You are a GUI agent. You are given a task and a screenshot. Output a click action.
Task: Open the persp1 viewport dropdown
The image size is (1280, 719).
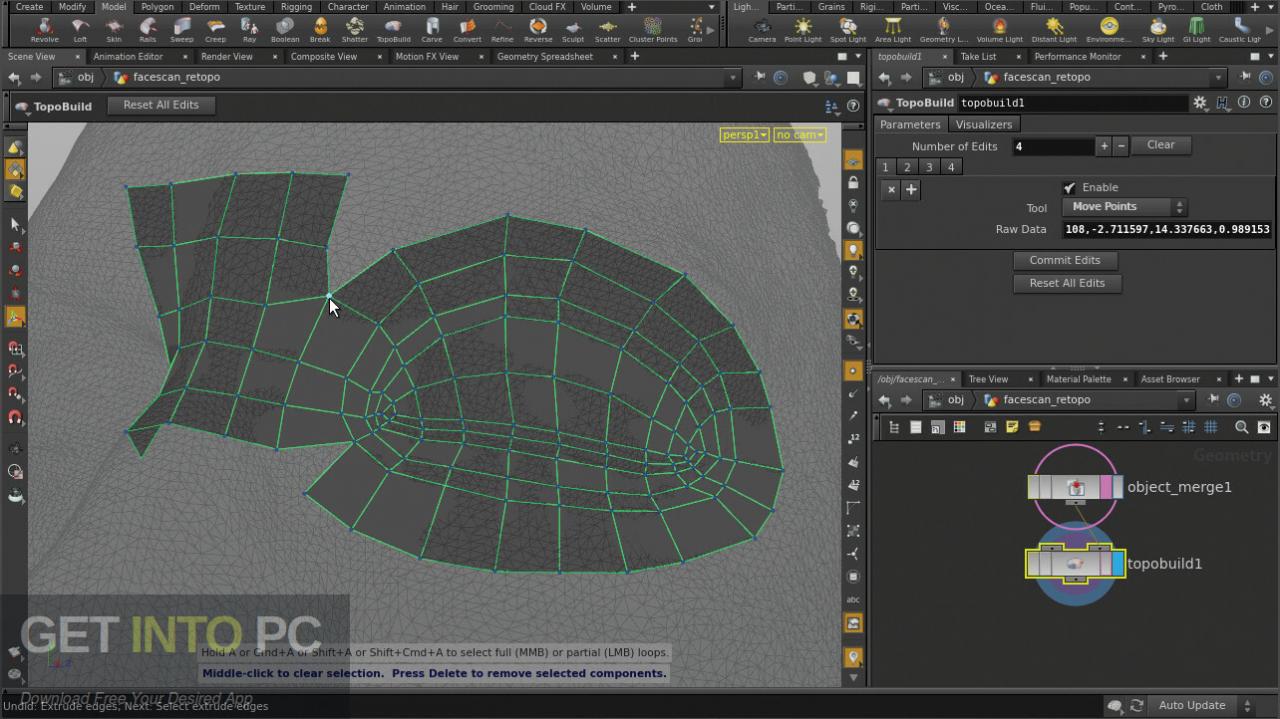[x=744, y=135]
